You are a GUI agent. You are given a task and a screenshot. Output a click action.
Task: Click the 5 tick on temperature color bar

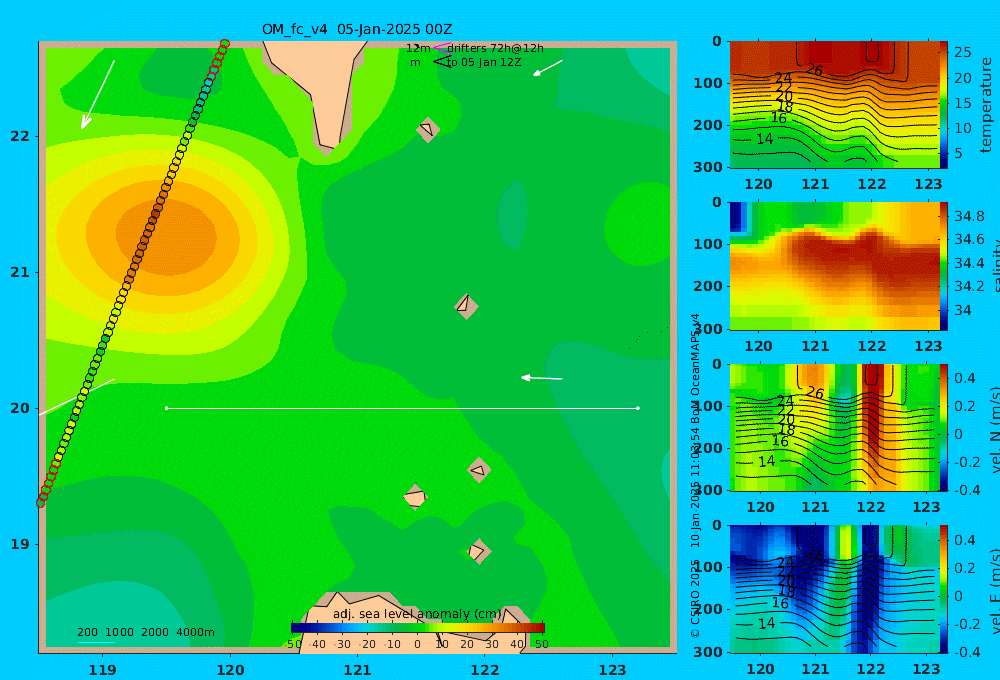[959, 153]
